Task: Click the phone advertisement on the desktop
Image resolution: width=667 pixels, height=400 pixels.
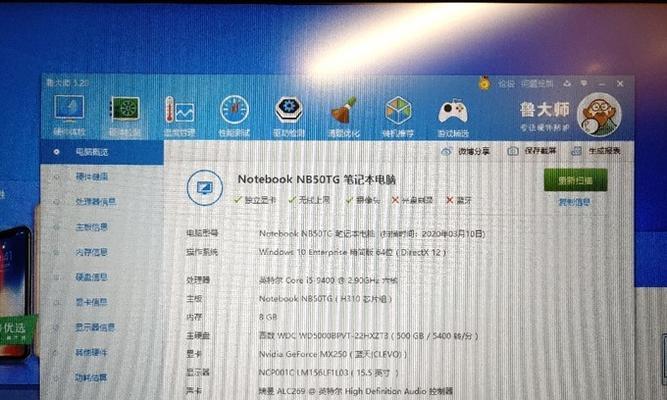Action: pos(17,294)
